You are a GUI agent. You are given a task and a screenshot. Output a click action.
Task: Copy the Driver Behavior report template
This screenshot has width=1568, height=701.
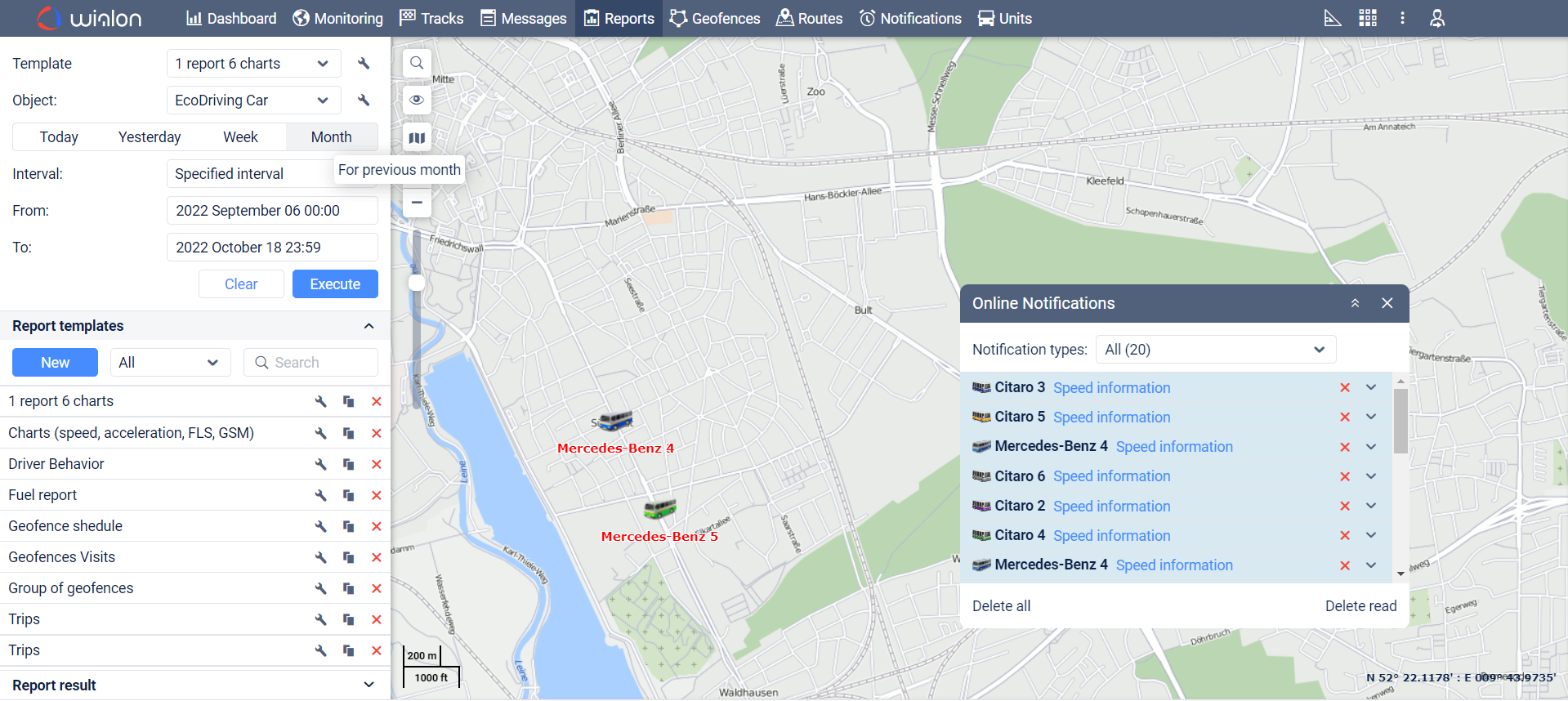coord(349,464)
